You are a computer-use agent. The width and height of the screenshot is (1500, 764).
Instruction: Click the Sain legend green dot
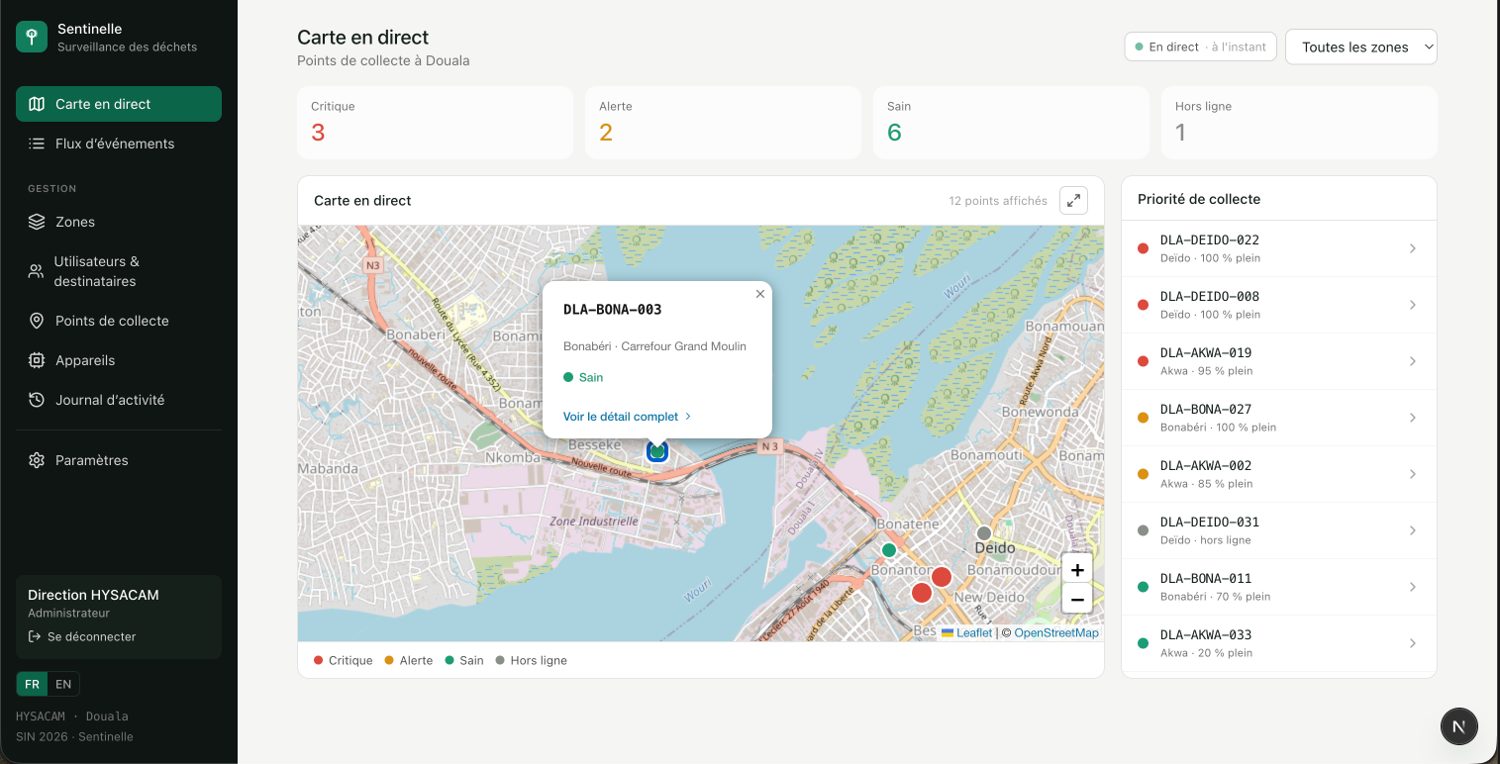[x=449, y=660]
